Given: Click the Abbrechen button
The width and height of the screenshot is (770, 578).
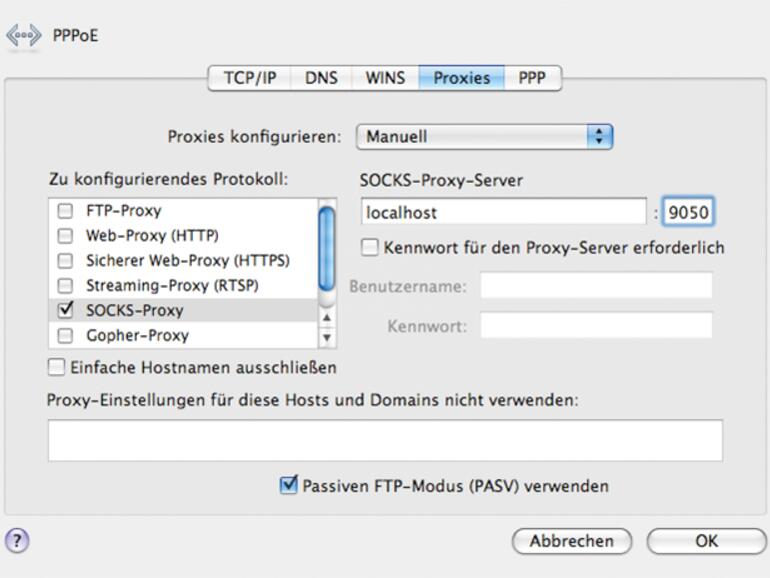Looking at the screenshot, I should (x=571, y=541).
